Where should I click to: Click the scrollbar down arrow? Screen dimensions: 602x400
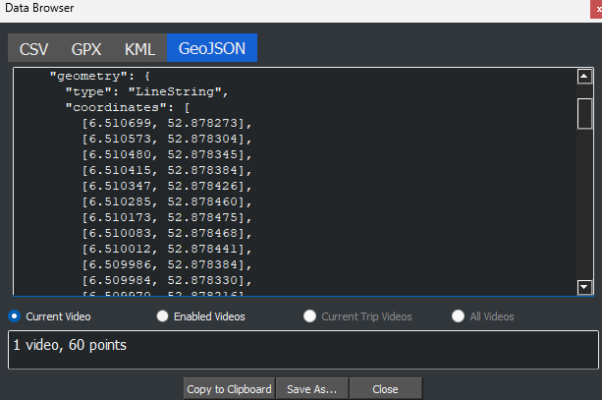coord(584,287)
